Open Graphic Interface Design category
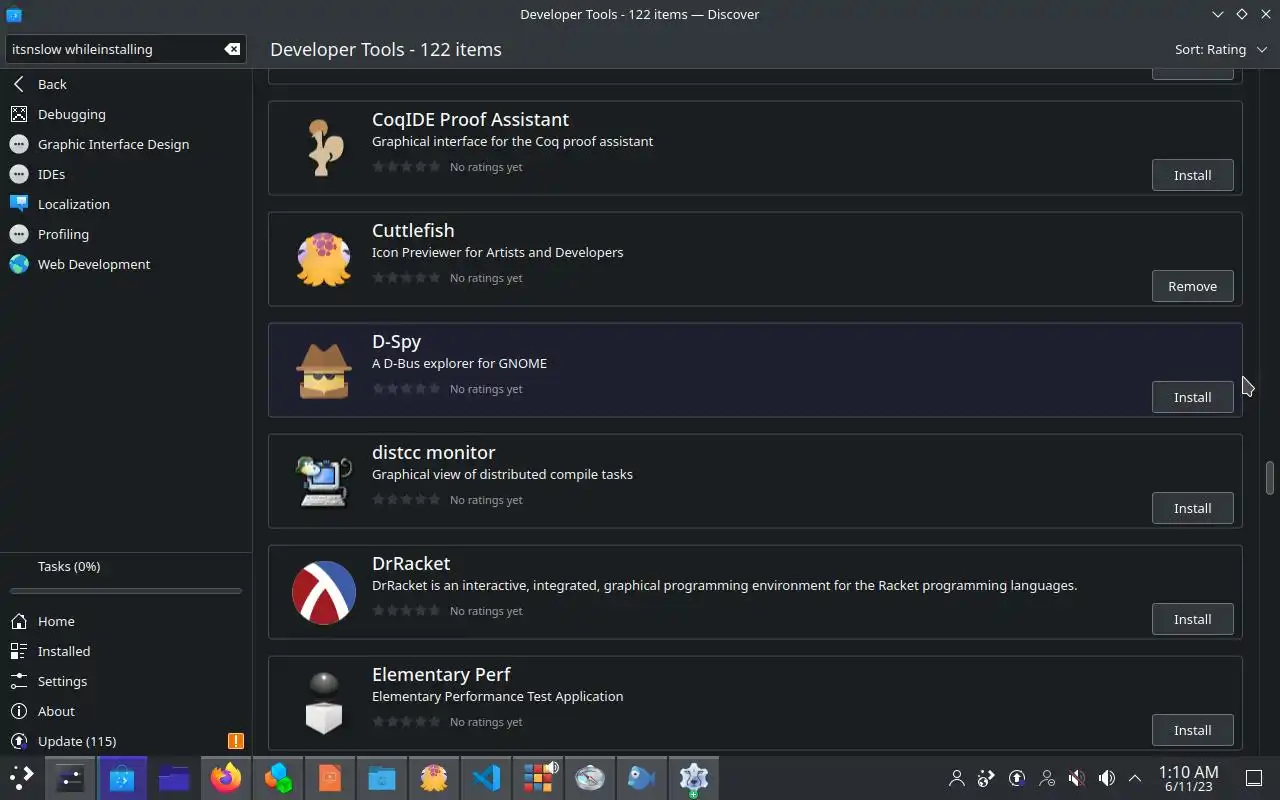This screenshot has height=800, width=1280. pos(126,144)
